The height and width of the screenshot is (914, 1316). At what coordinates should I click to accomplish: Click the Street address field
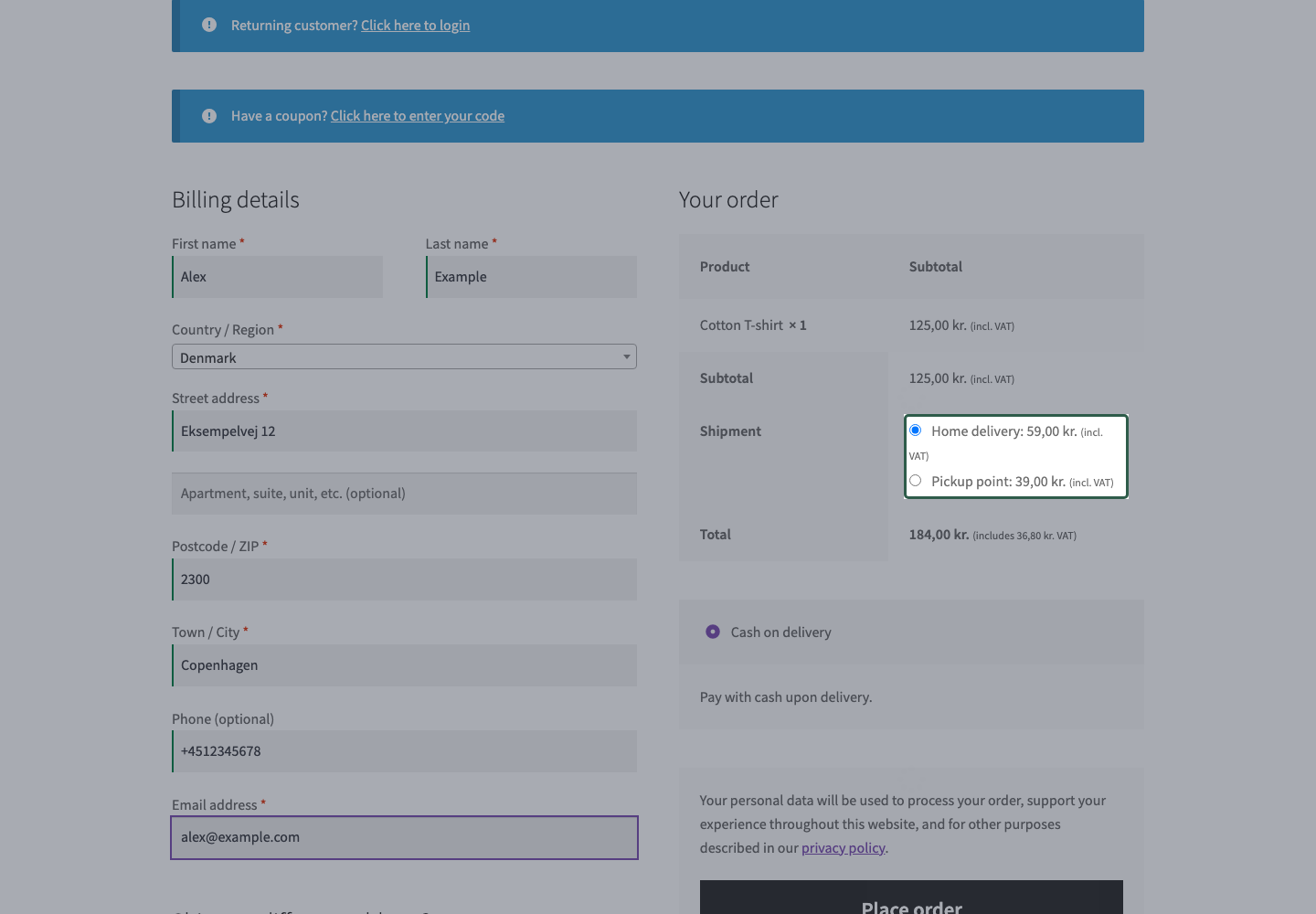tap(404, 431)
